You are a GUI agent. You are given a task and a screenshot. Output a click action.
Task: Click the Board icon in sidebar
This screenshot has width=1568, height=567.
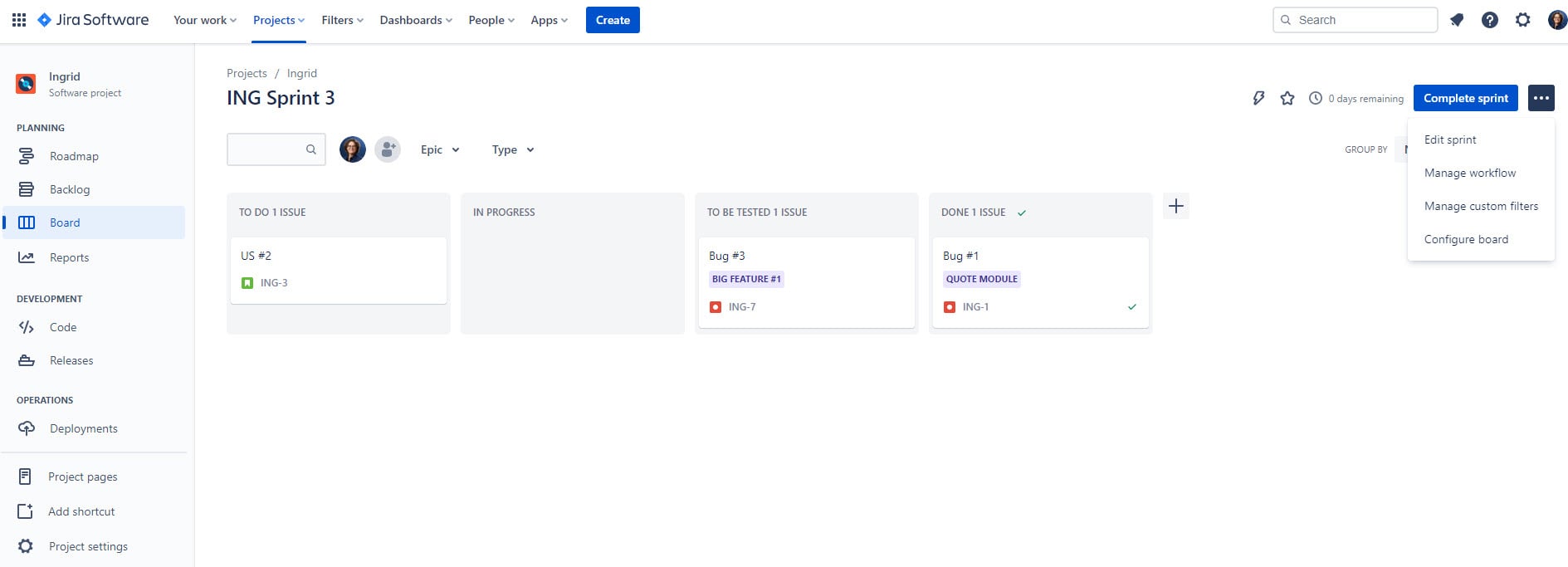(27, 222)
